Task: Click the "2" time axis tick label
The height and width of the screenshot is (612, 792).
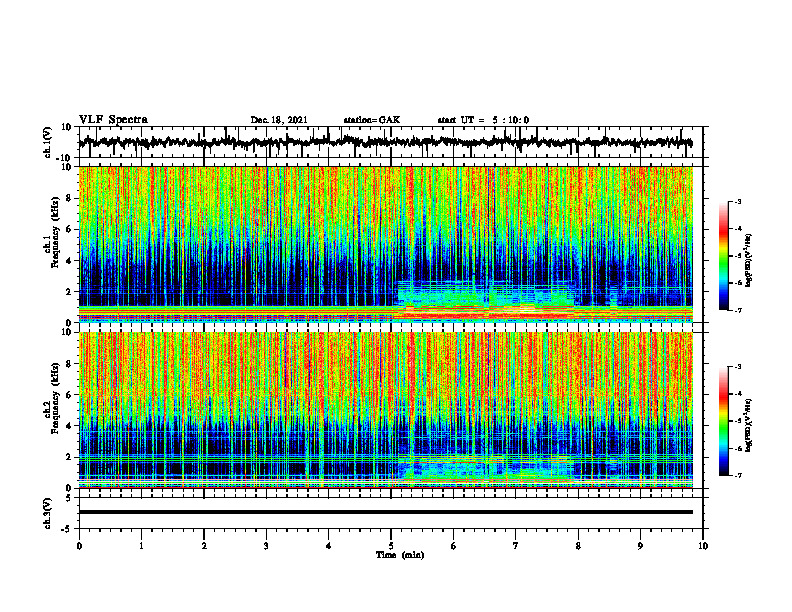Action: click(x=204, y=546)
